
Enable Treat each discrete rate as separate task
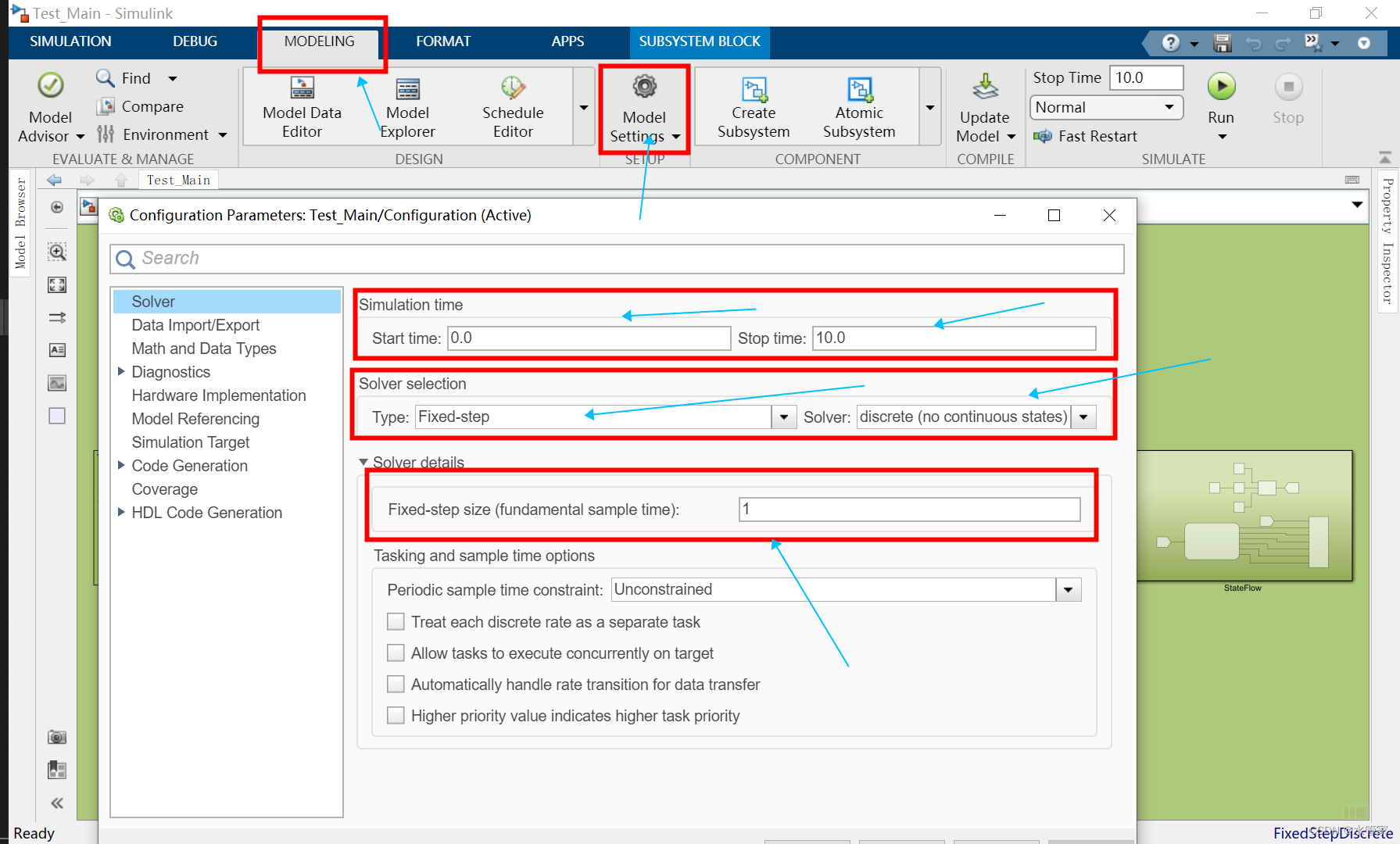pos(396,621)
